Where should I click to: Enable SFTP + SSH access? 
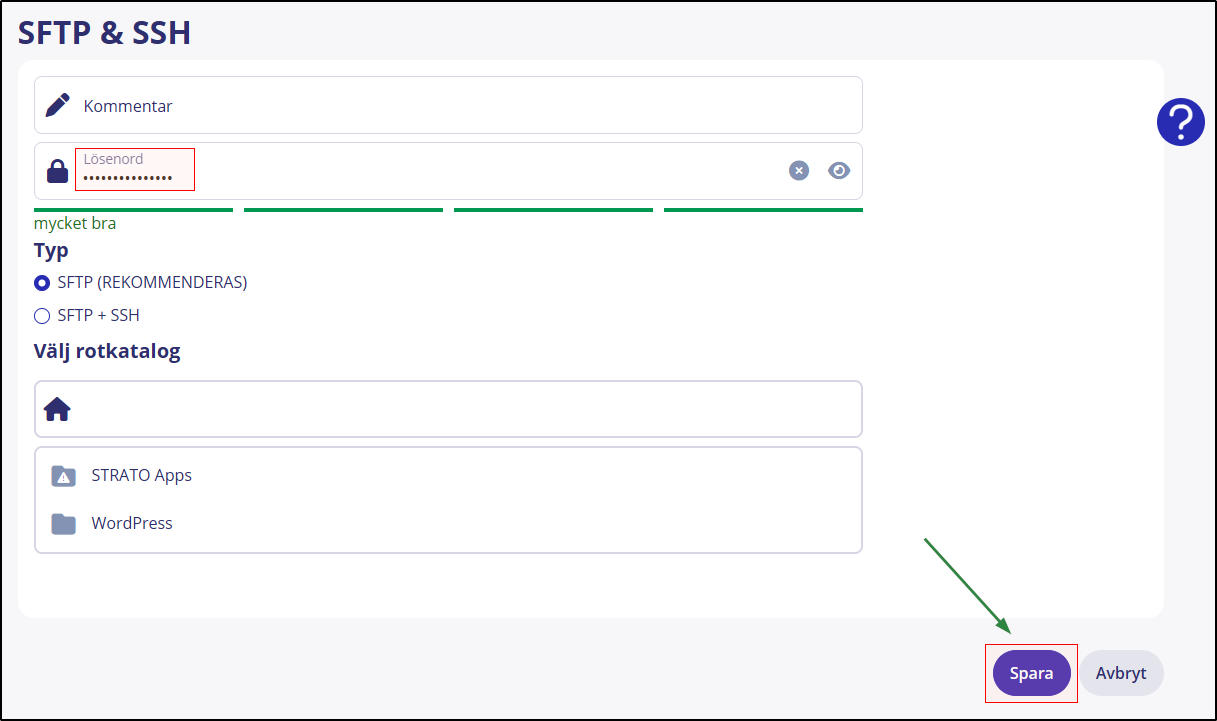41,315
